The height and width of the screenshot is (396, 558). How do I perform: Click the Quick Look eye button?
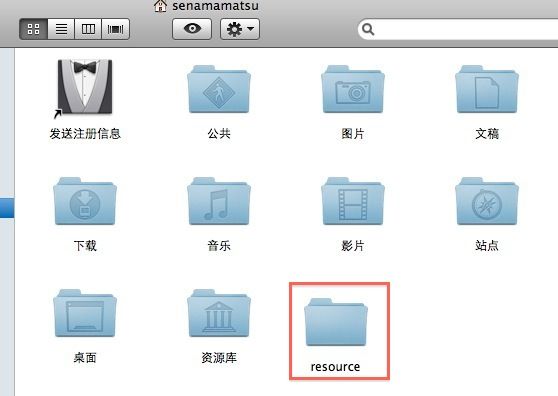coord(192,29)
